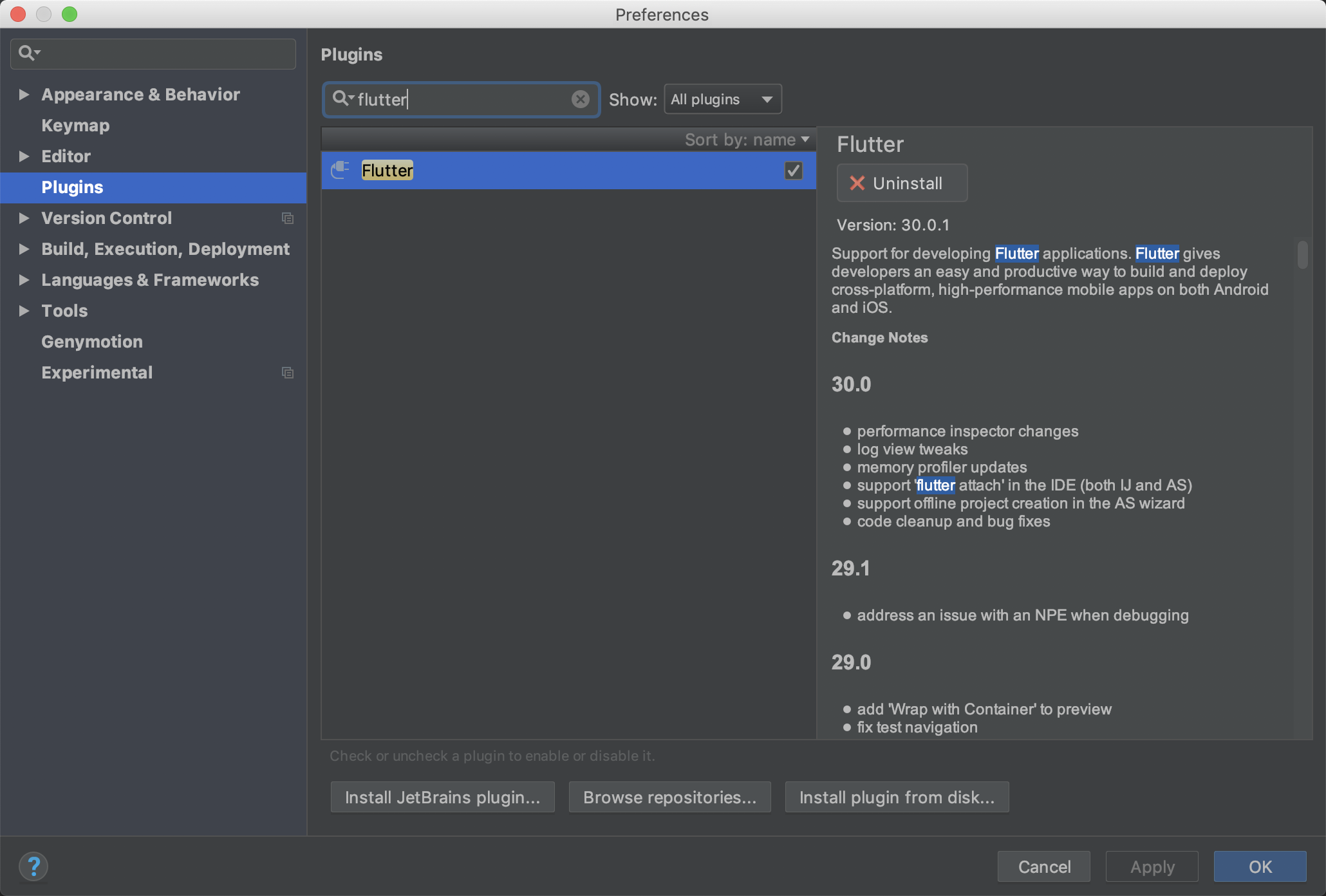Expand the Editor tree node
Viewport: 1326px width, 896px height.
pyautogui.click(x=24, y=156)
